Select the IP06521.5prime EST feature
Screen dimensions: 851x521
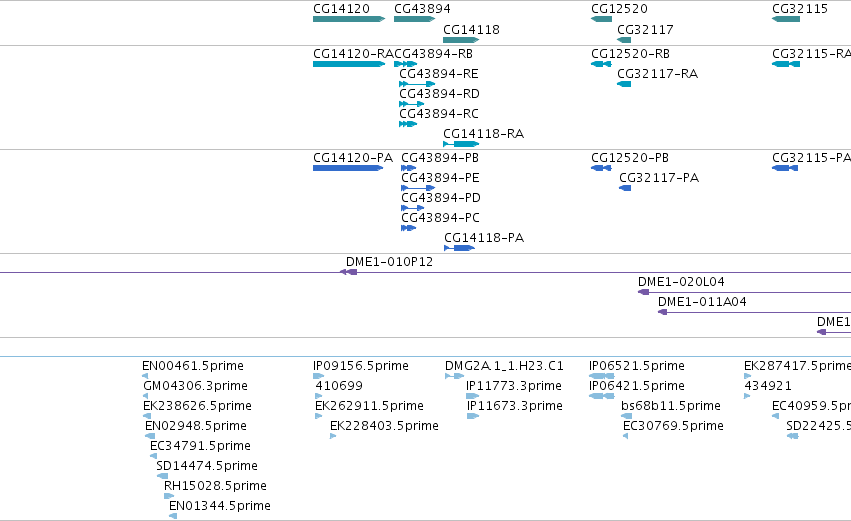click(601, 376)
